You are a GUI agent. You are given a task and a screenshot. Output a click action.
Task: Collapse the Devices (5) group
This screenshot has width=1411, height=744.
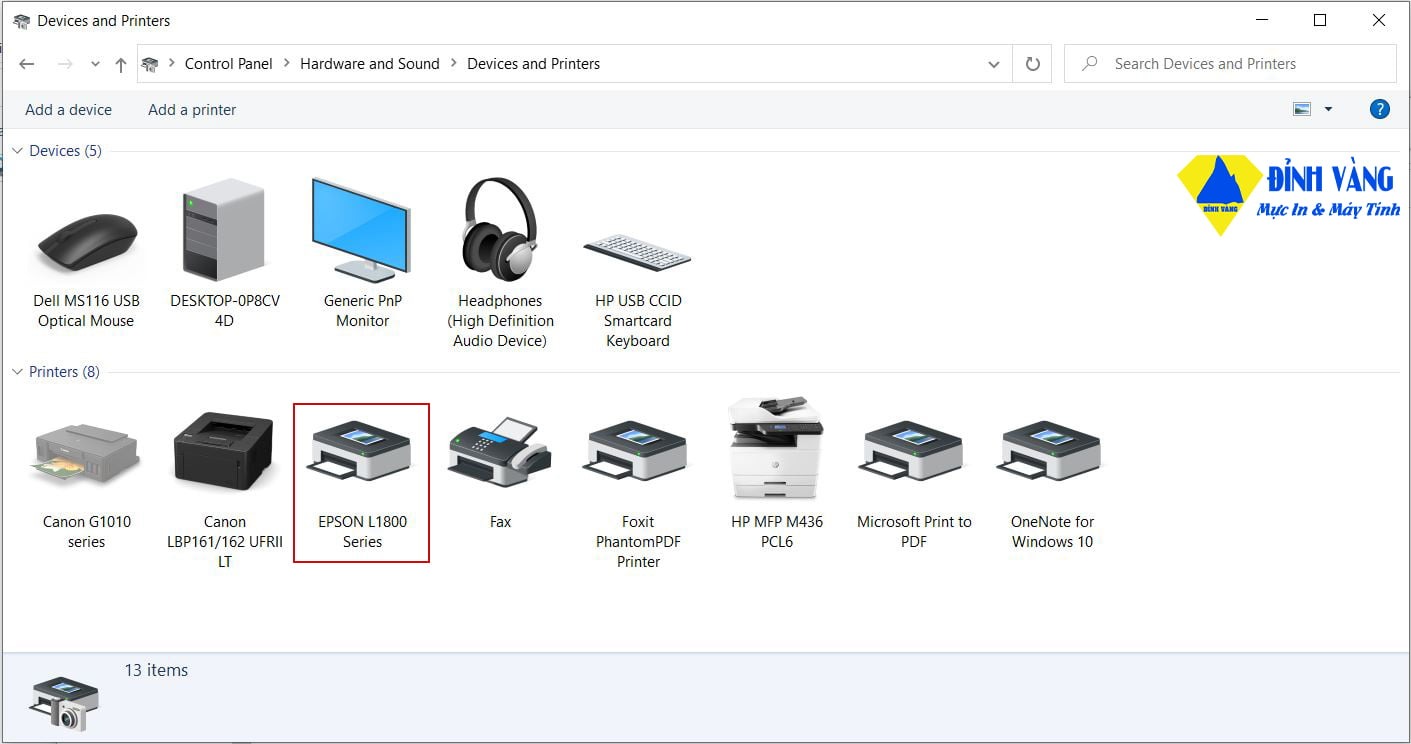pyautogui.click(x=17, y=151)
